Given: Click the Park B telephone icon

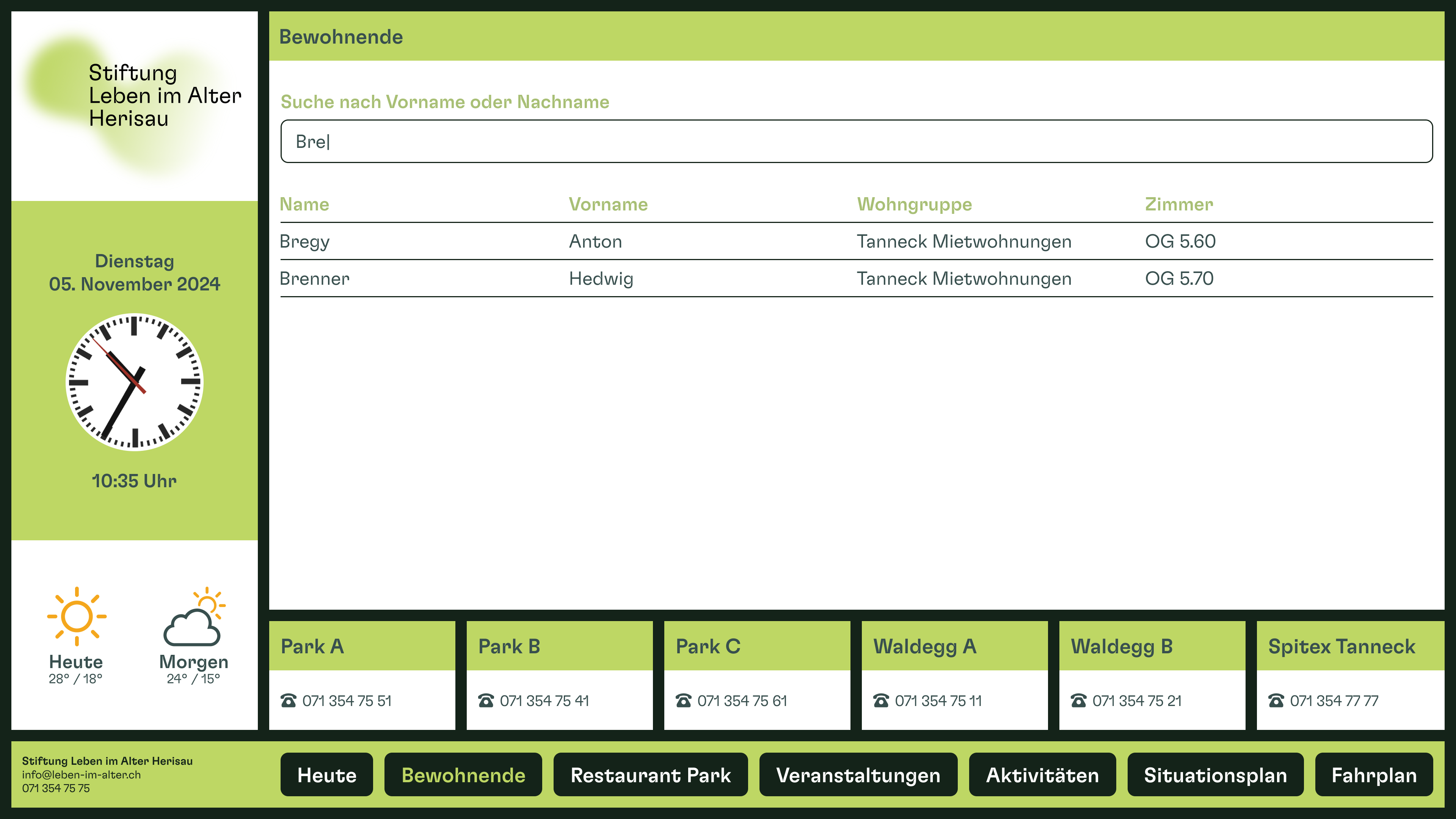Looking at the screenshot, I should [x=485, y=701].
